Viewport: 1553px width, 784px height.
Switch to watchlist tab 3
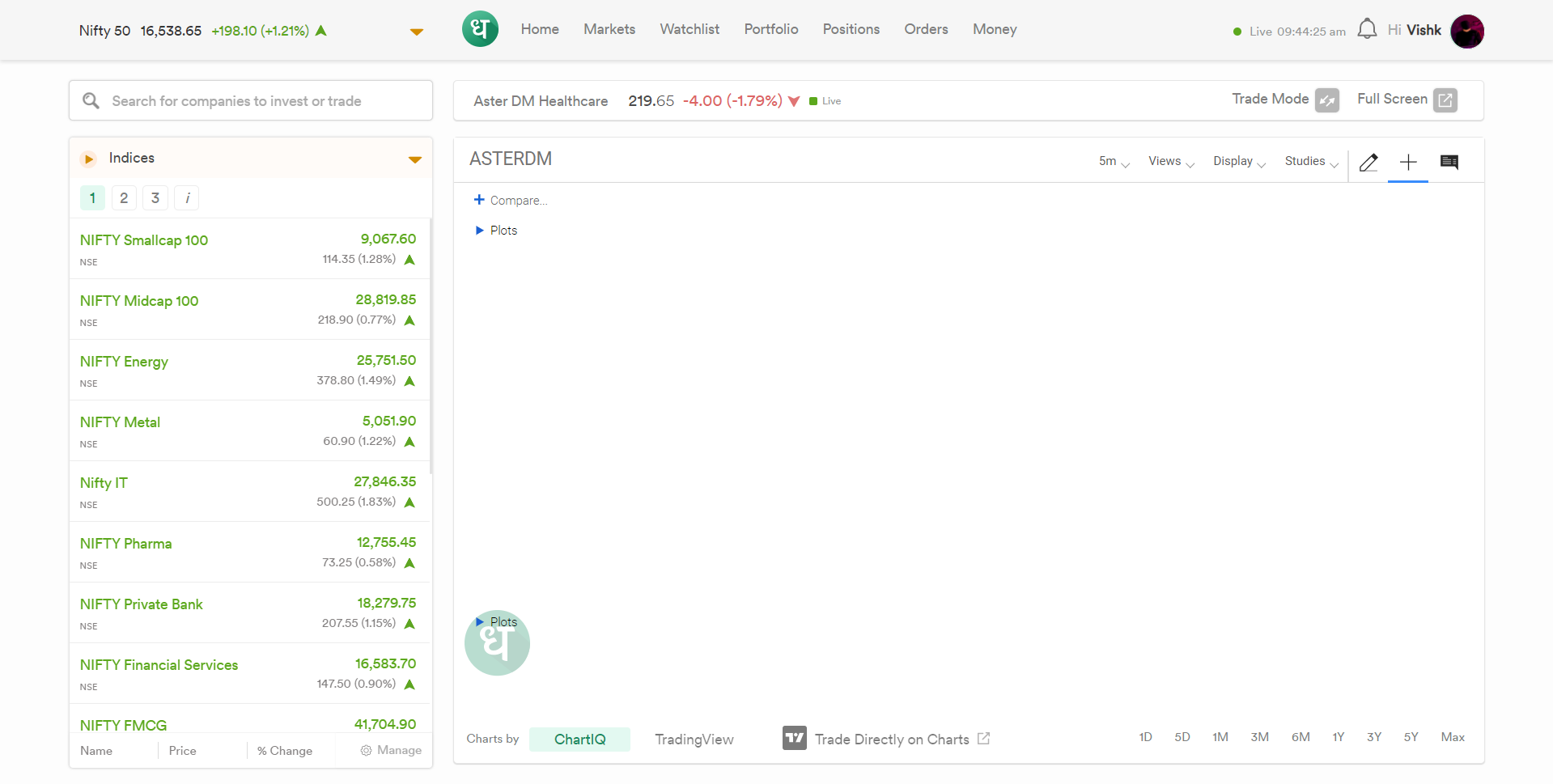tap(155, 198)
